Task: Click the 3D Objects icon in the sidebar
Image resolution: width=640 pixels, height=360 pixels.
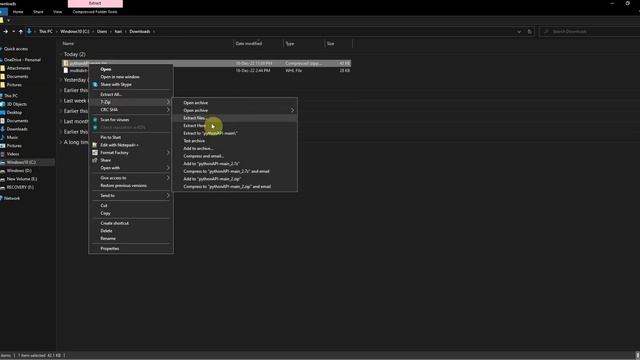Action: point(2,104)
